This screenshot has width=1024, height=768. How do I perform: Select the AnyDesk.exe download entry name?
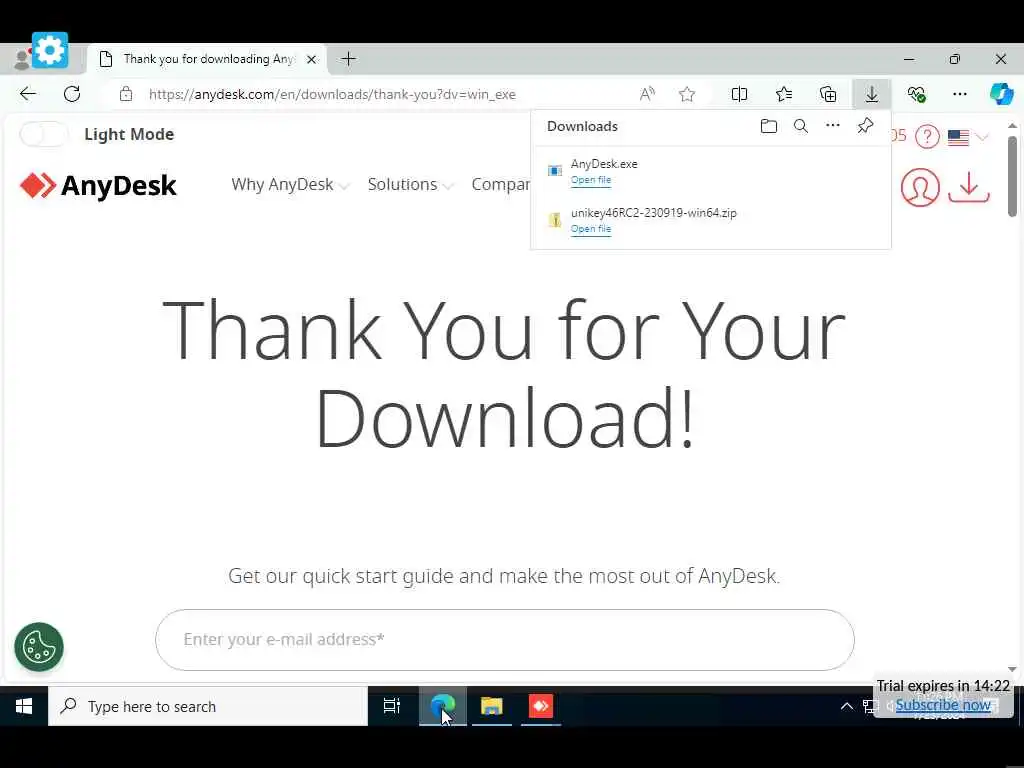click(x=604, y=164)
